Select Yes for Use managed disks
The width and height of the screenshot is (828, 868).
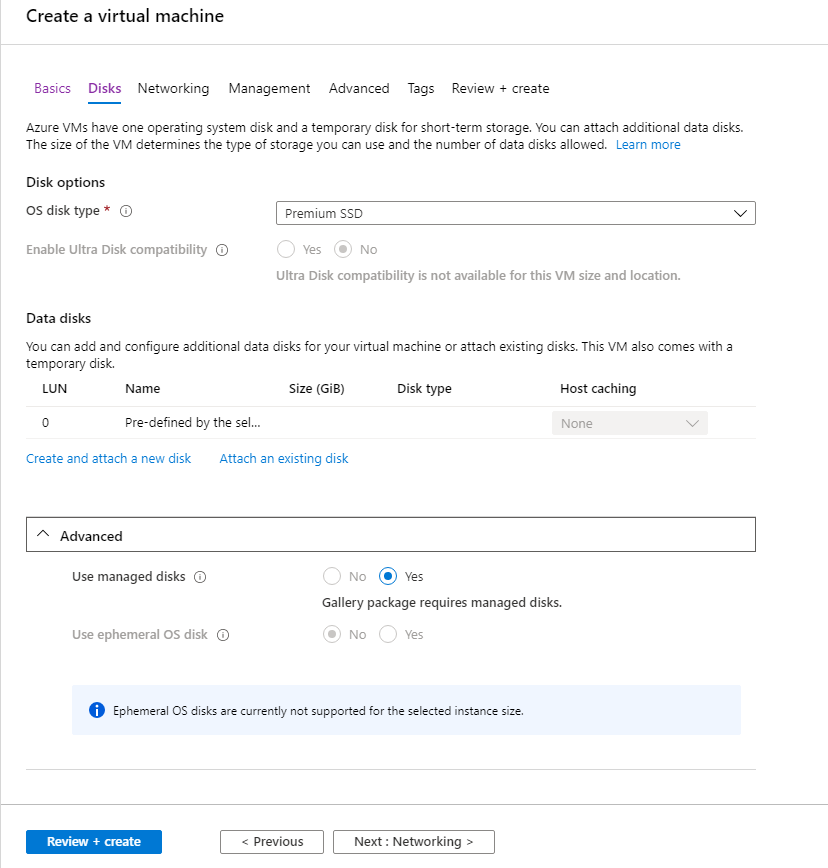coord(388,576)
